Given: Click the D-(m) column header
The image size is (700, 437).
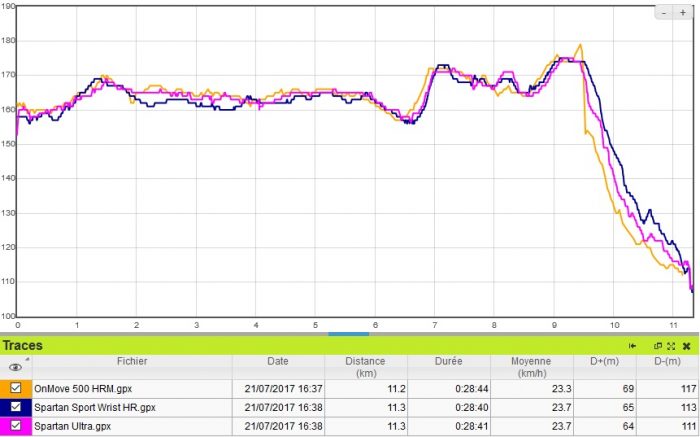Looking at the screenshot, I should pos(667,361).
